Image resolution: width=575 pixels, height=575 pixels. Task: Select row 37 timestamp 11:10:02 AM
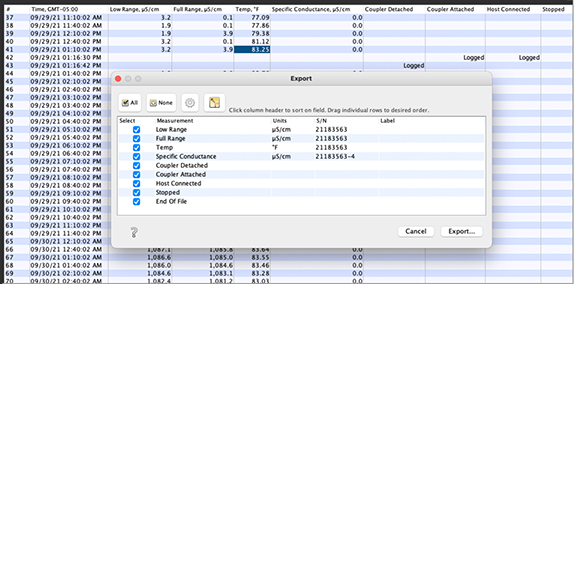(x=66, y=18)
